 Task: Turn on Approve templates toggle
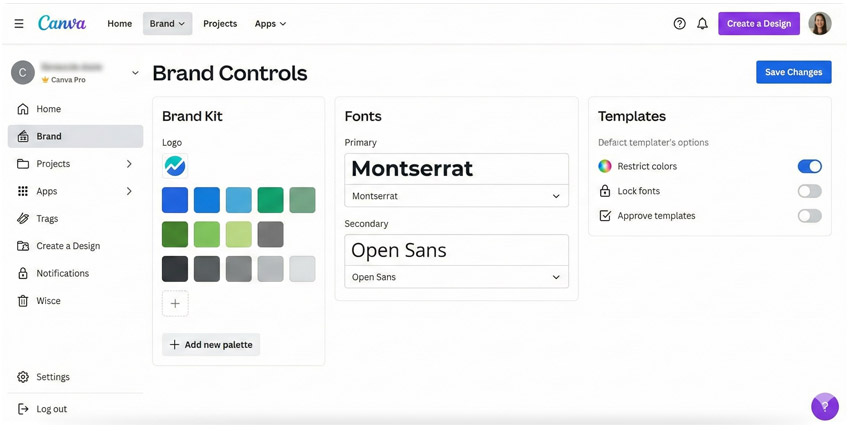point(809,216)
